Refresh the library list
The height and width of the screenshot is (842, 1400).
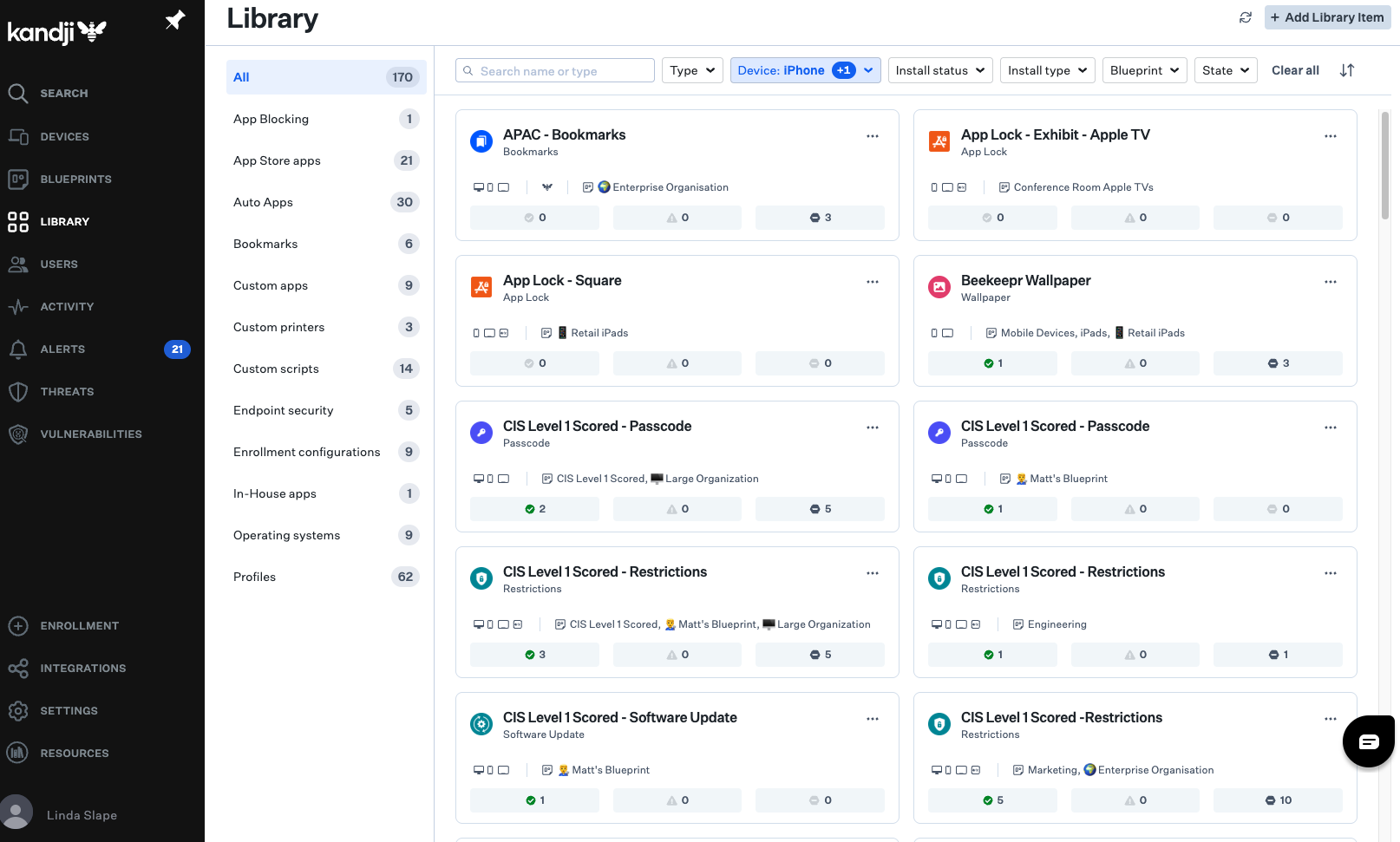tap(1246, 17)
